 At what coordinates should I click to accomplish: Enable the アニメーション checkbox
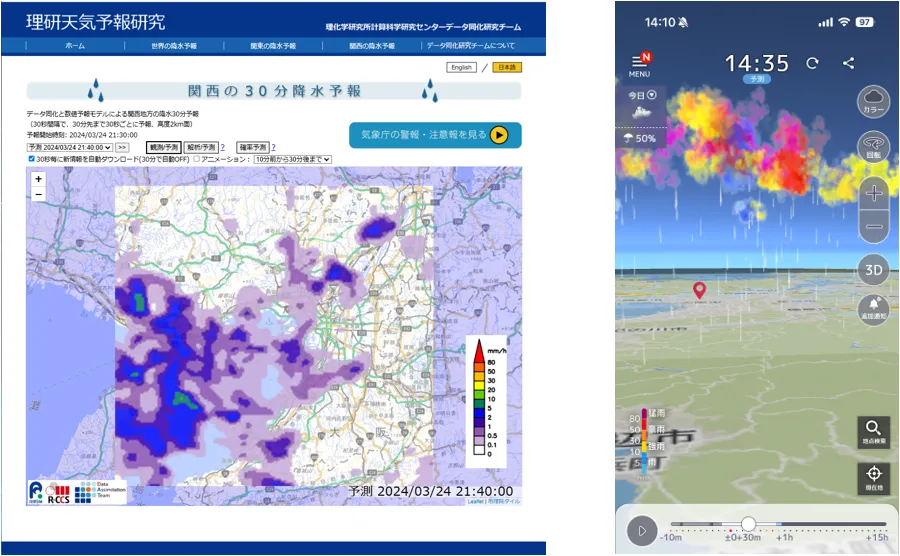196,159
